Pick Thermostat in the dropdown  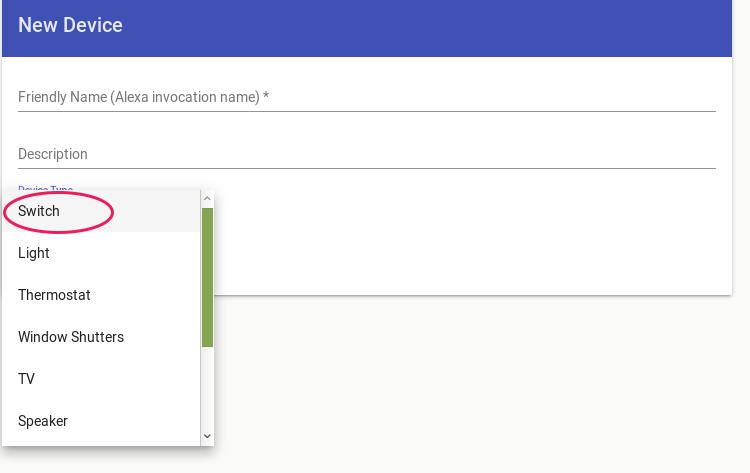[x=54, y=295]
